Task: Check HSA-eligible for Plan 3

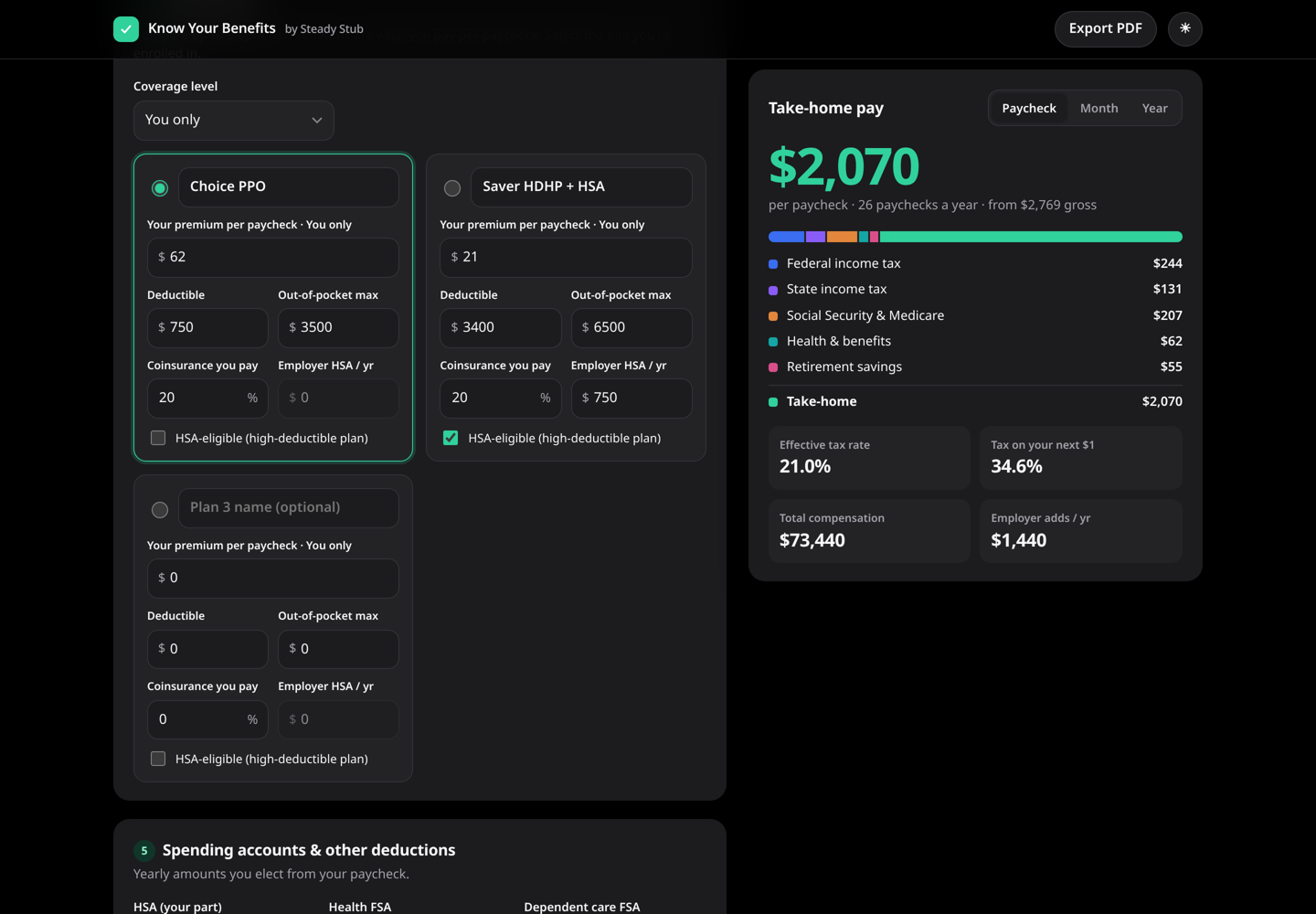Action: click(x=158, y=759)
